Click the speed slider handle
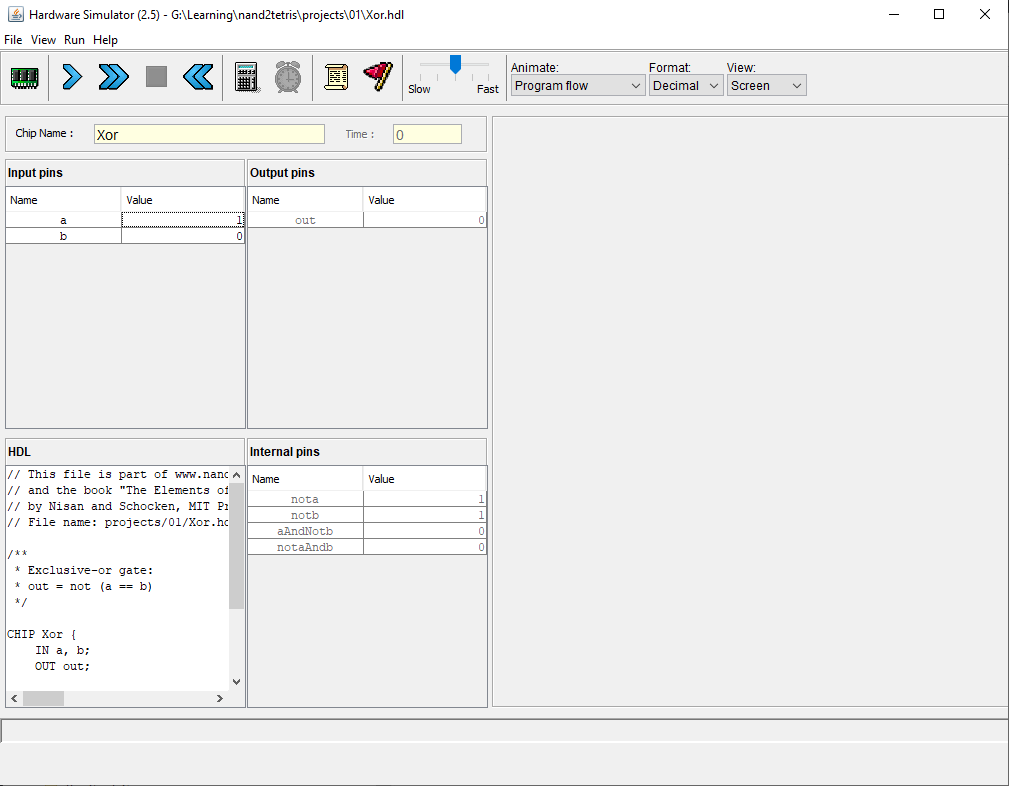1009x786 pixels. click(x=455, y=65)
